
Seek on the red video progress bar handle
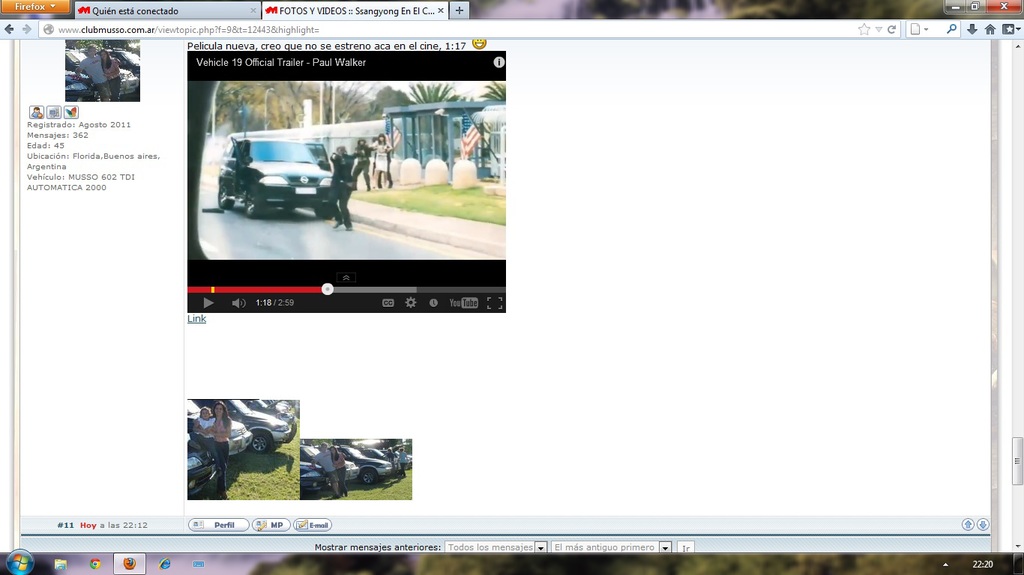[x=327, y=289]
